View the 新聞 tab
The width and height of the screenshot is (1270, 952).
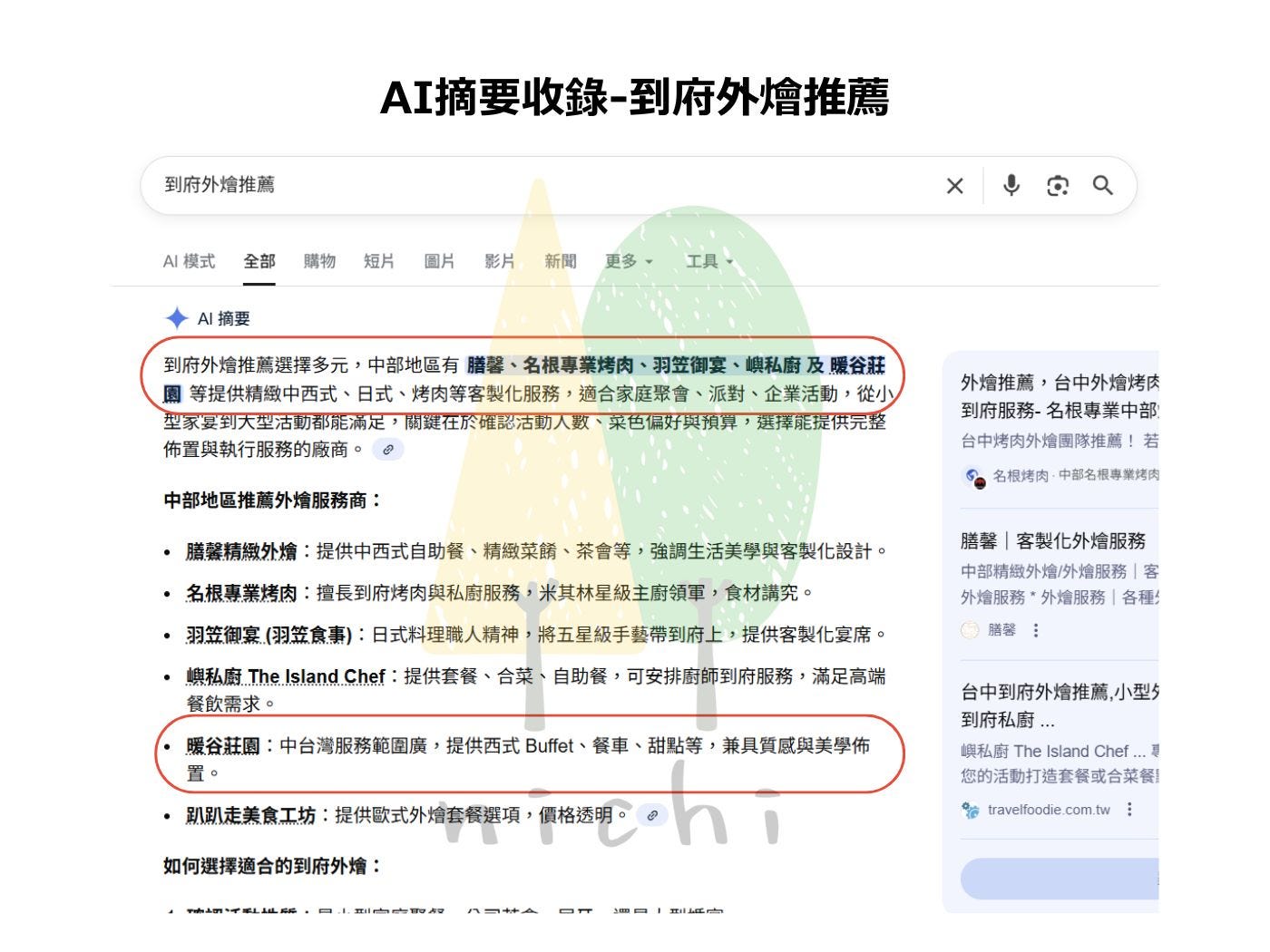pos(560,262)
